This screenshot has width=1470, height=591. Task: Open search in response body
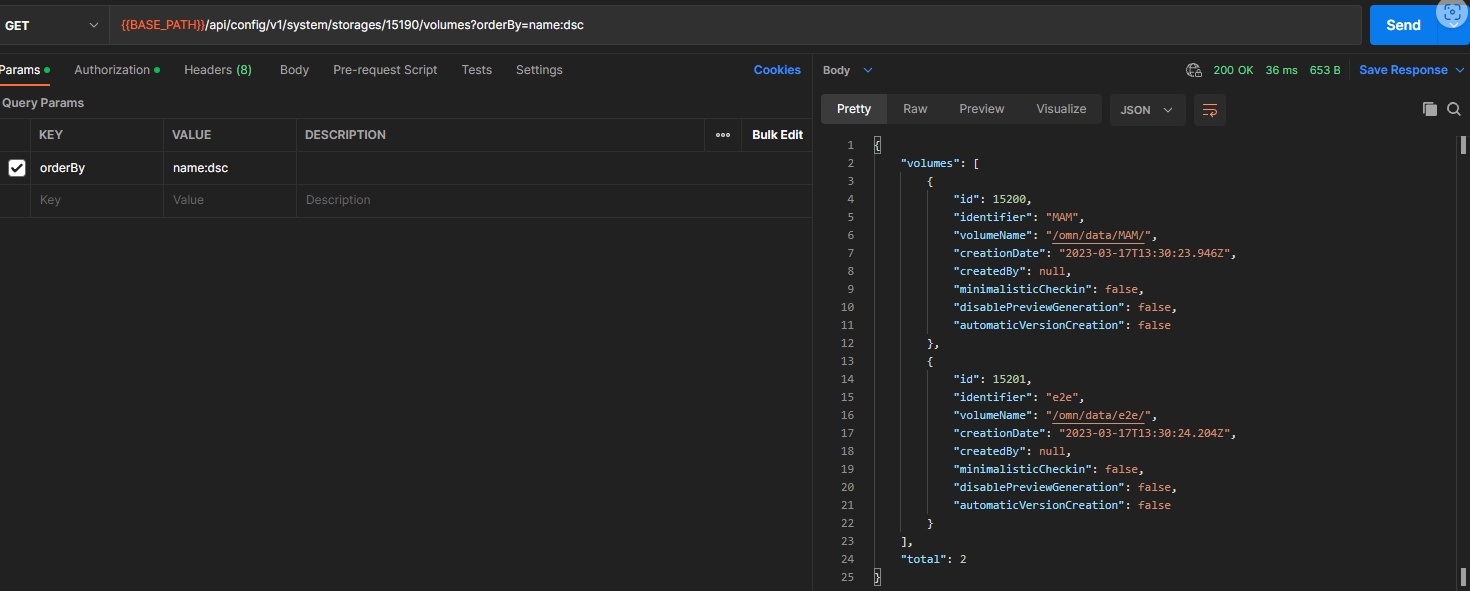coord(1454,109)
